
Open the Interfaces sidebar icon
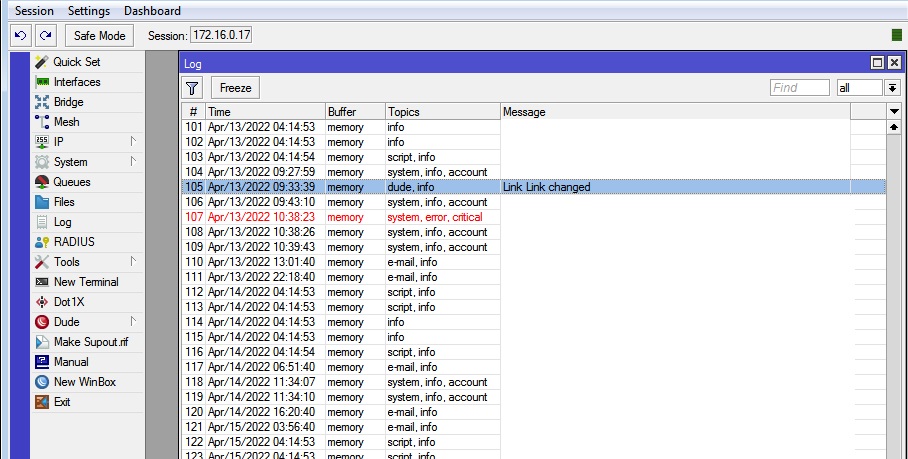pyautogui.click(x=42, y=82)
